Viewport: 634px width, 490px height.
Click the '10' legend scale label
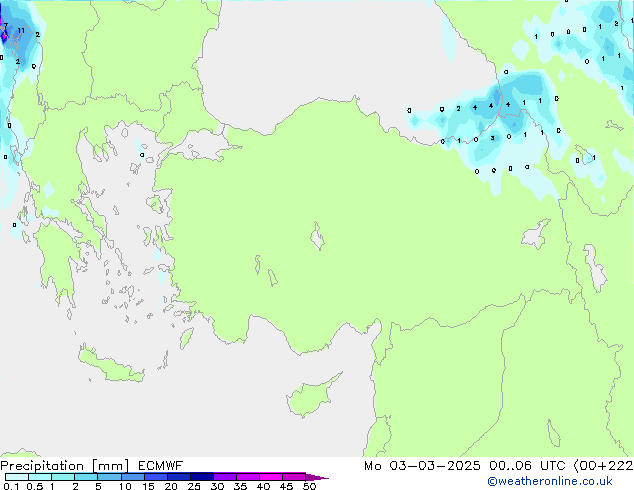pyautogui.click(x=125, y=486)
